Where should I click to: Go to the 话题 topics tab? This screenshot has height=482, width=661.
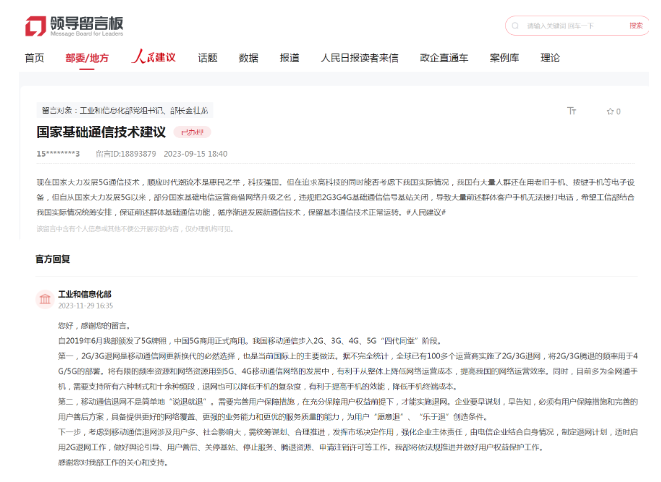pyautogui.click(x=207, y=58)
